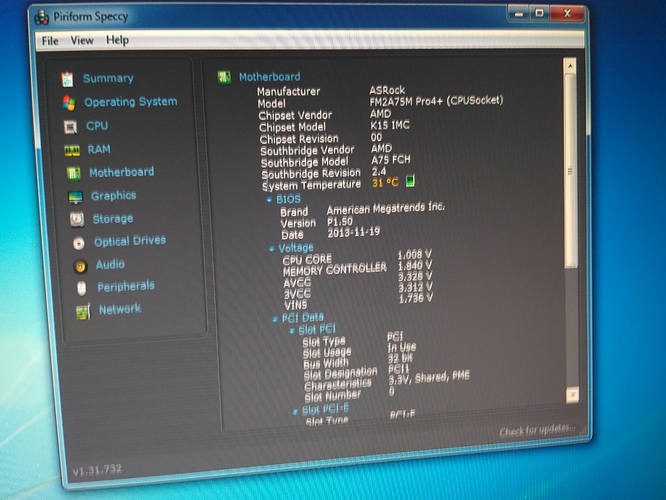This screenshot has height=500, width=666.
Task: Collapse the Slot PCI-E tree node
Action: pyautogui.click(x=295, y=412)
